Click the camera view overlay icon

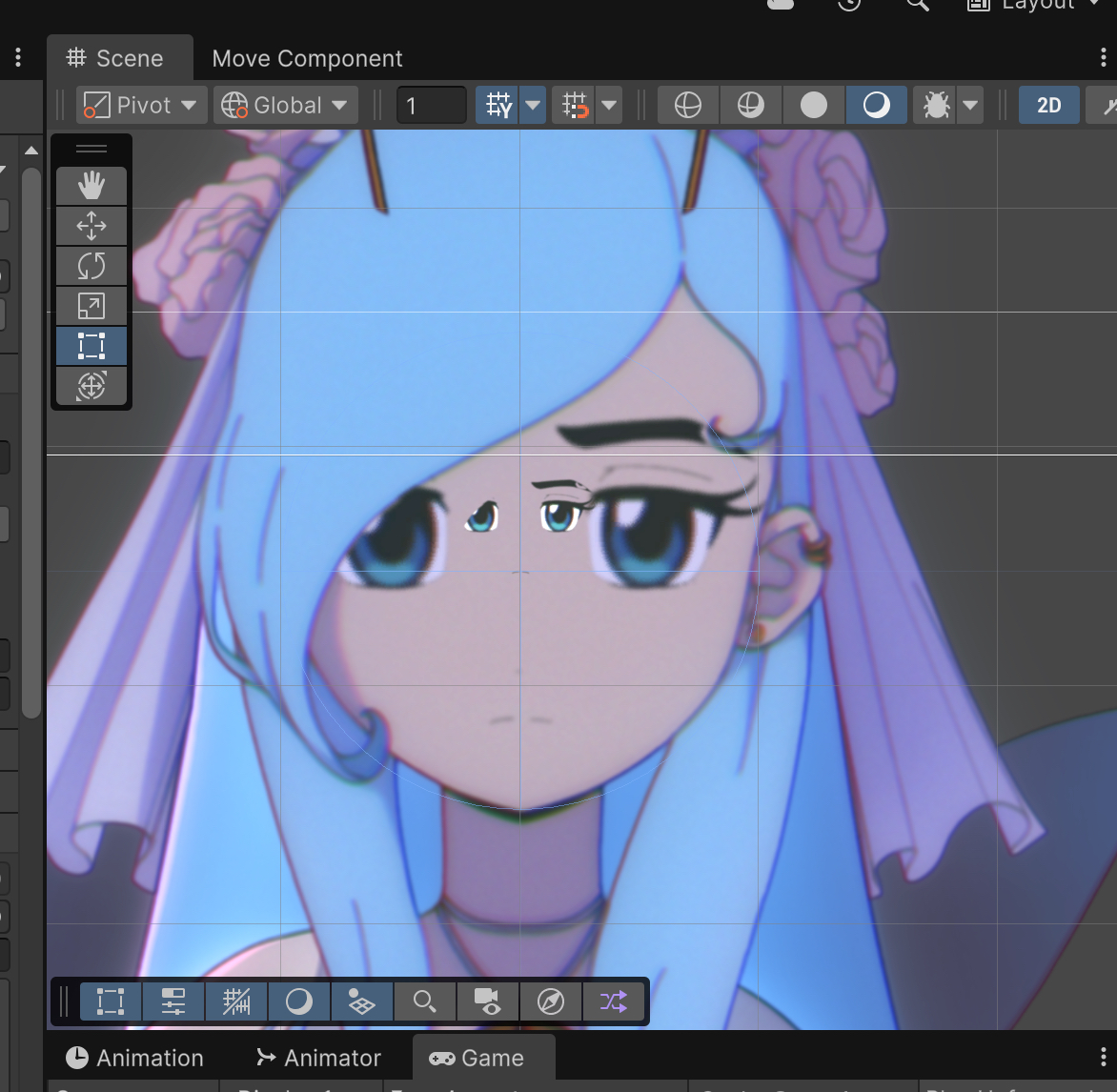click(x=488, y=1001)
